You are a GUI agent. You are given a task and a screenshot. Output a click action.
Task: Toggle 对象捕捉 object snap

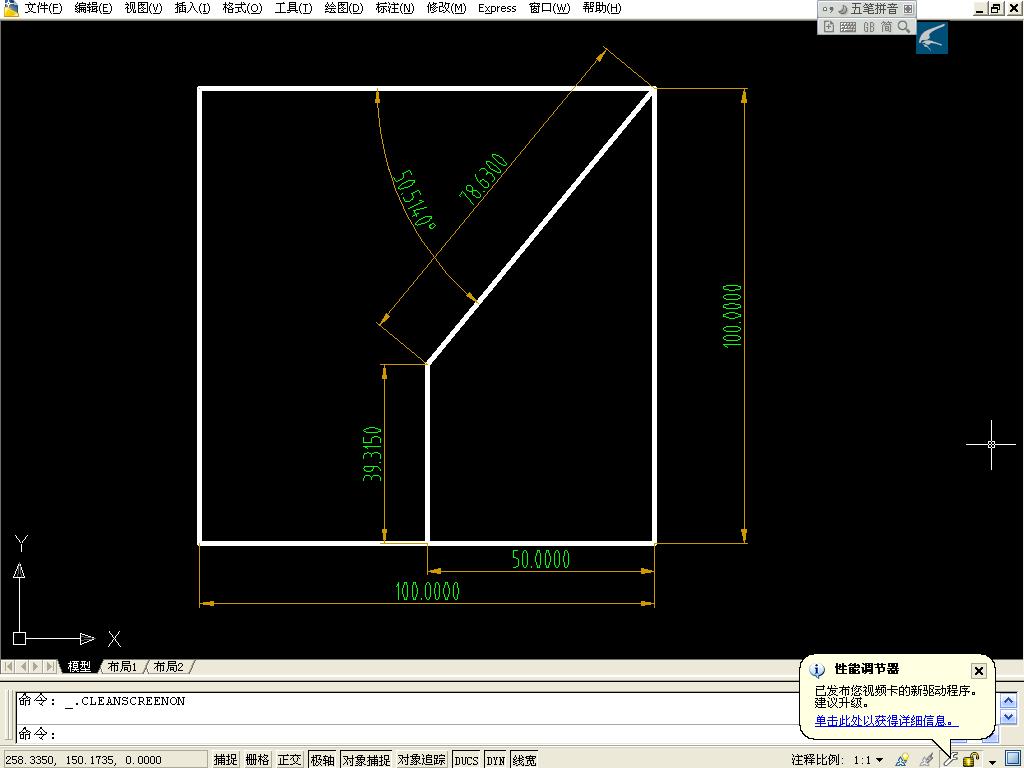[x=366, y=760]
